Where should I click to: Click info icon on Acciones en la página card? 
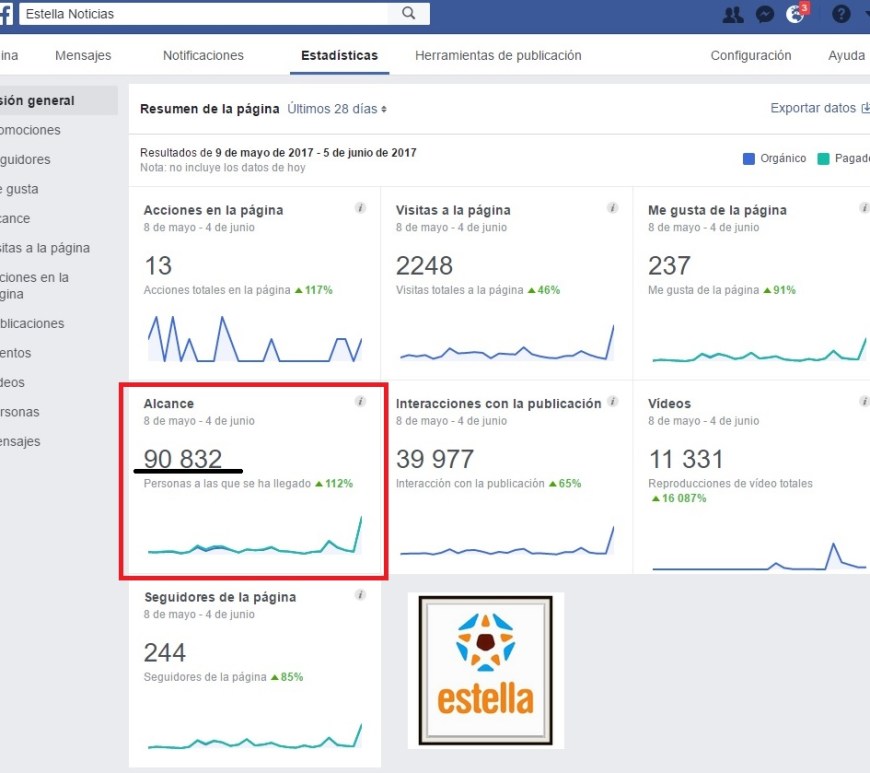coord(360,208)
